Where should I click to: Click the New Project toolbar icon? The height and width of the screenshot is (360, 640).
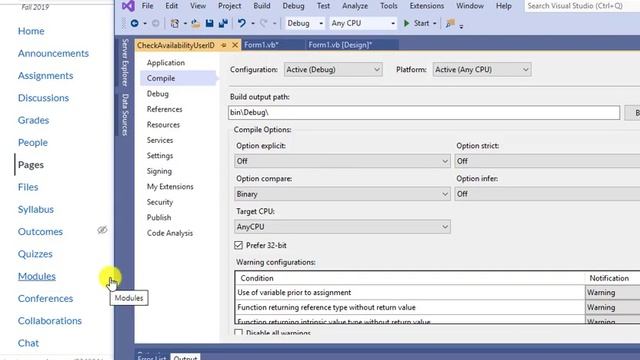[175, 23]
